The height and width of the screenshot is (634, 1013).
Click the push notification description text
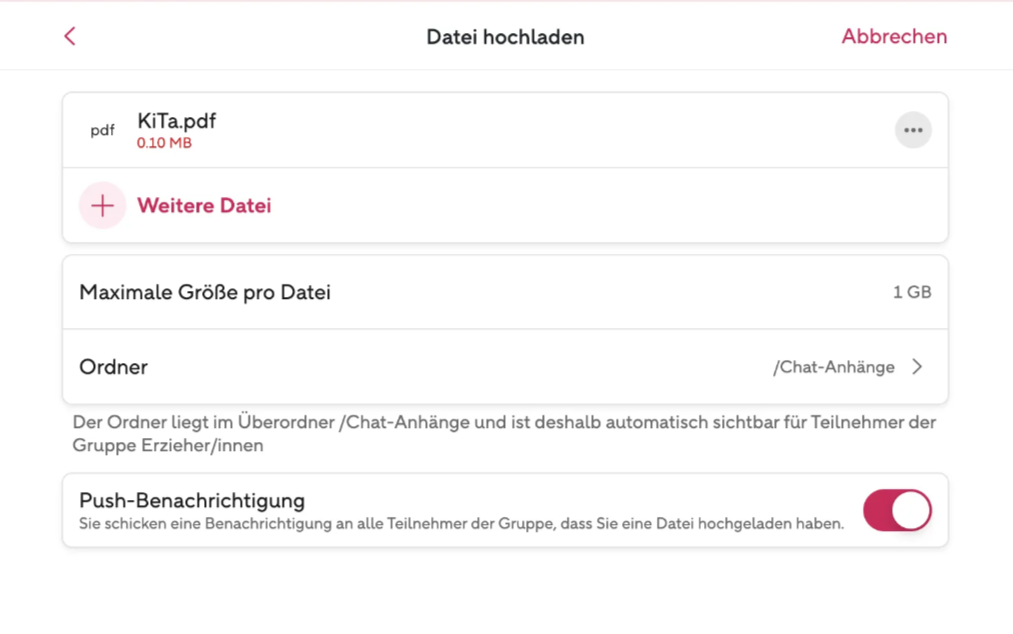point(461,523)
